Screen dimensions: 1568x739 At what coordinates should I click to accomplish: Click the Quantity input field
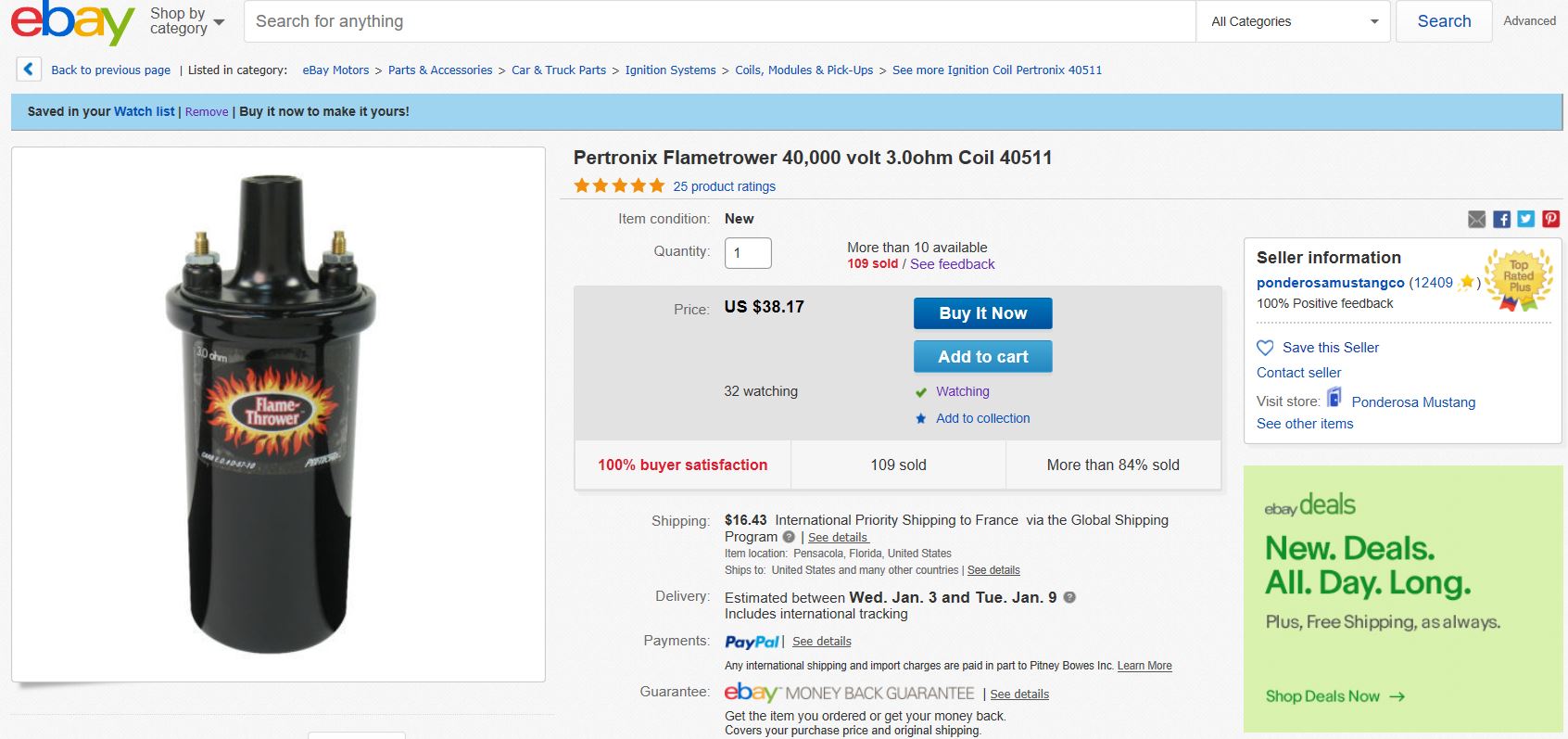point(748,253)
